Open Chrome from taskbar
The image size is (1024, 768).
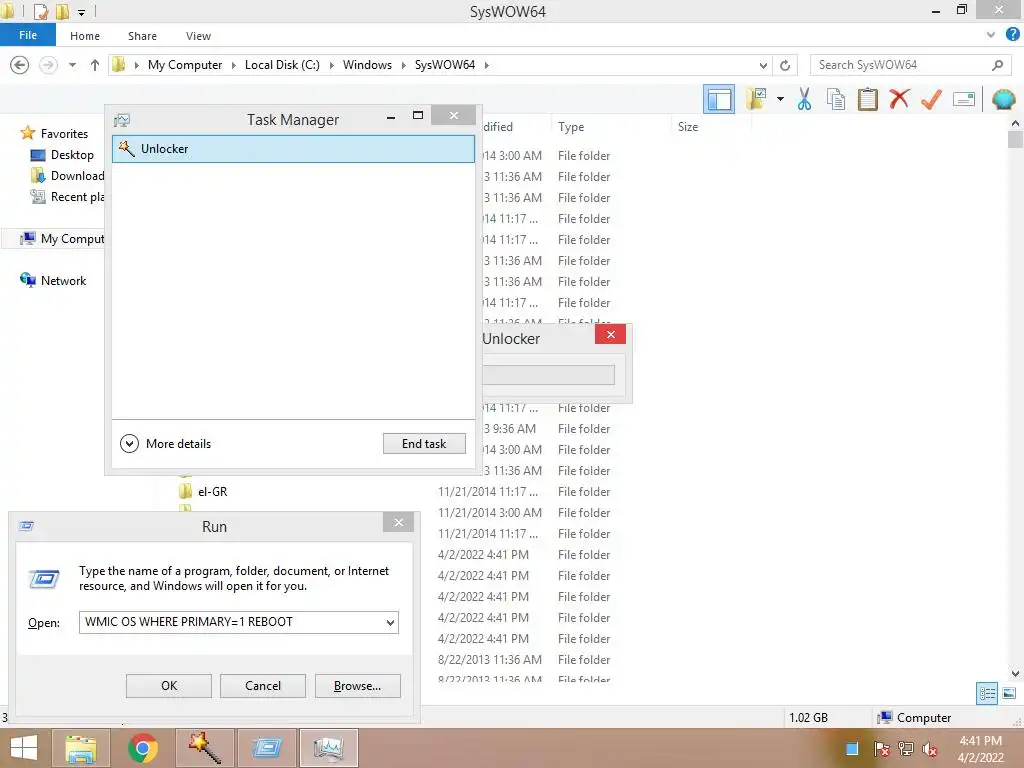click(142, 748)
